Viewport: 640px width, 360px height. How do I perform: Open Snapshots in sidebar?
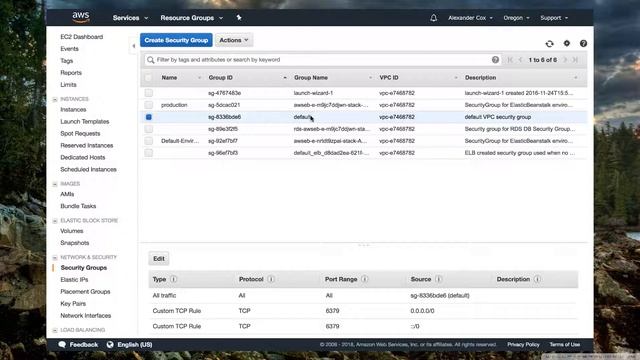(x=74, y=243)
